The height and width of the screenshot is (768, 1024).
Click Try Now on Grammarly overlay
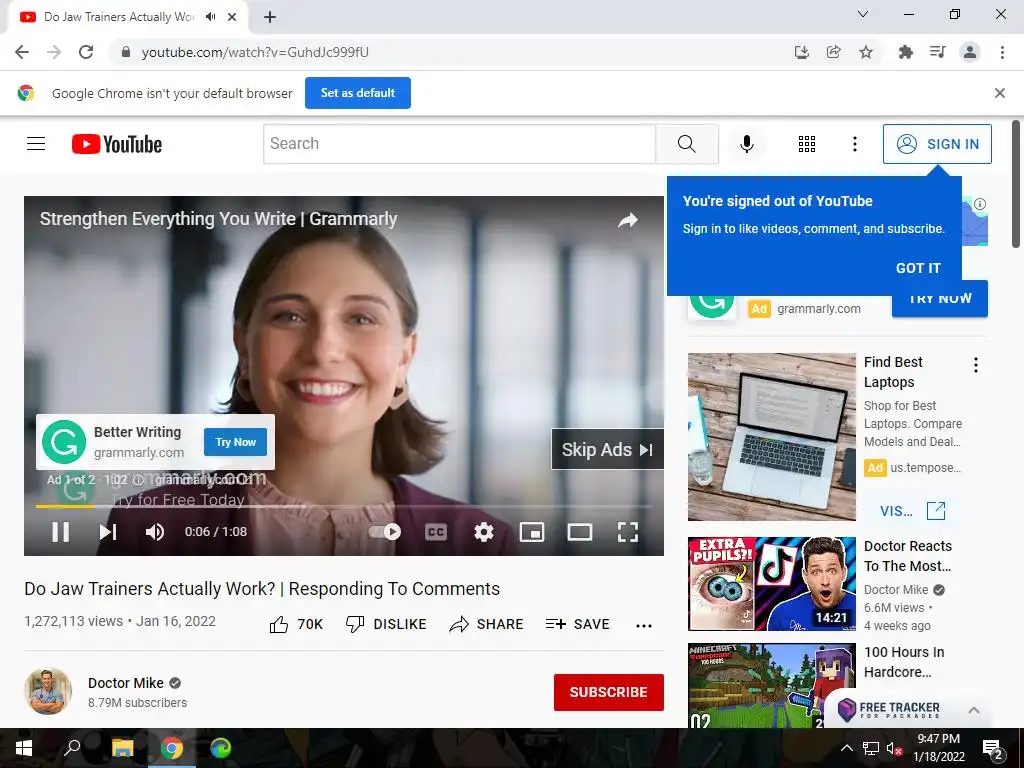click(236, 442)
